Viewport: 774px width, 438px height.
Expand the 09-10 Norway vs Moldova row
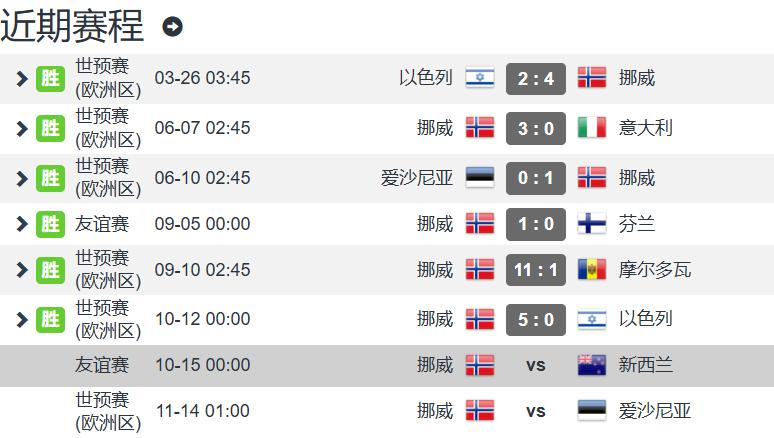(x=22, y=270)
